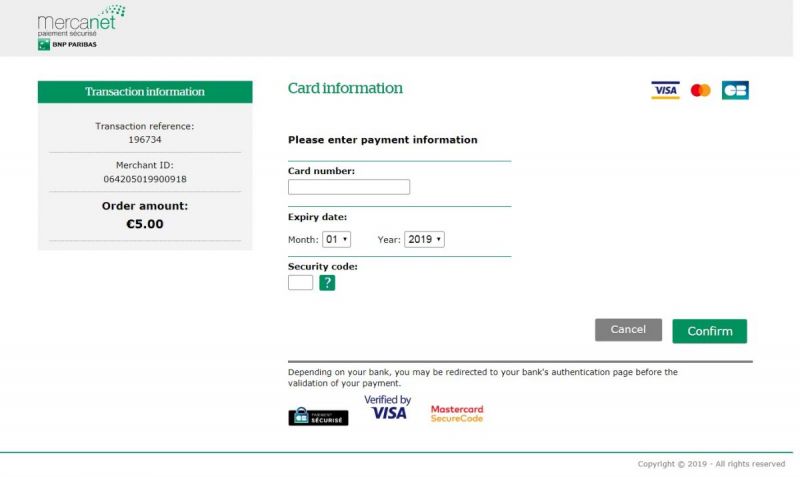Click the Merchant ID number
Screen dimensions: 800x477
pyautogui.click(x=145, y=179)
